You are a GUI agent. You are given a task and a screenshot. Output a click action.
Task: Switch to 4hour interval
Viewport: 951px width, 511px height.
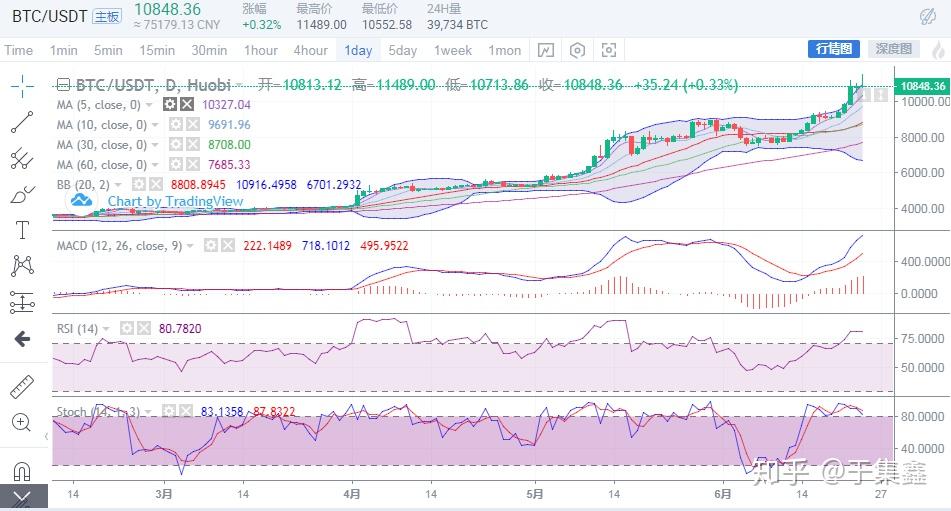click(x=311, y=50)
